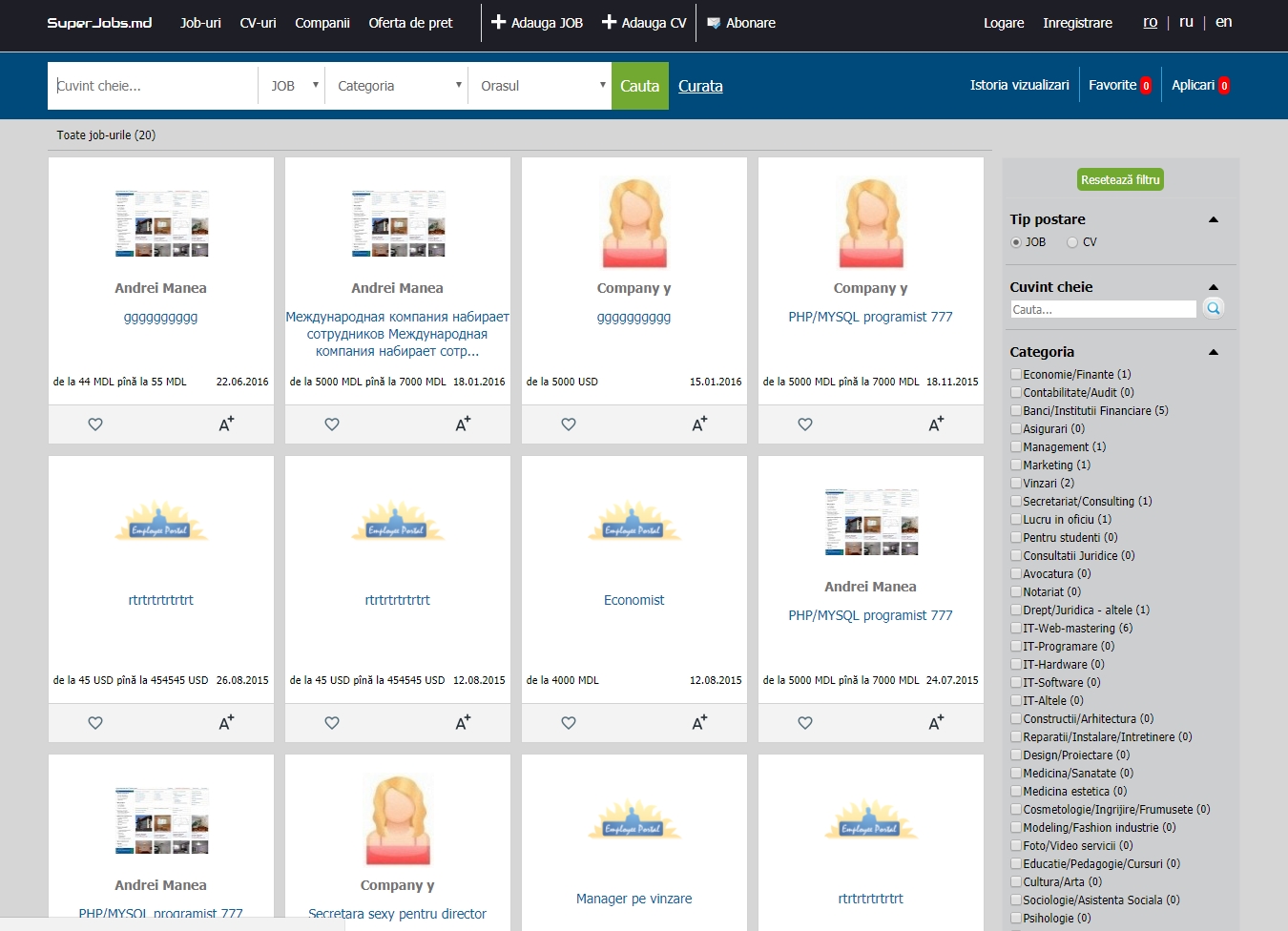Click heart icon on first Andrei Manea job card

95,424
